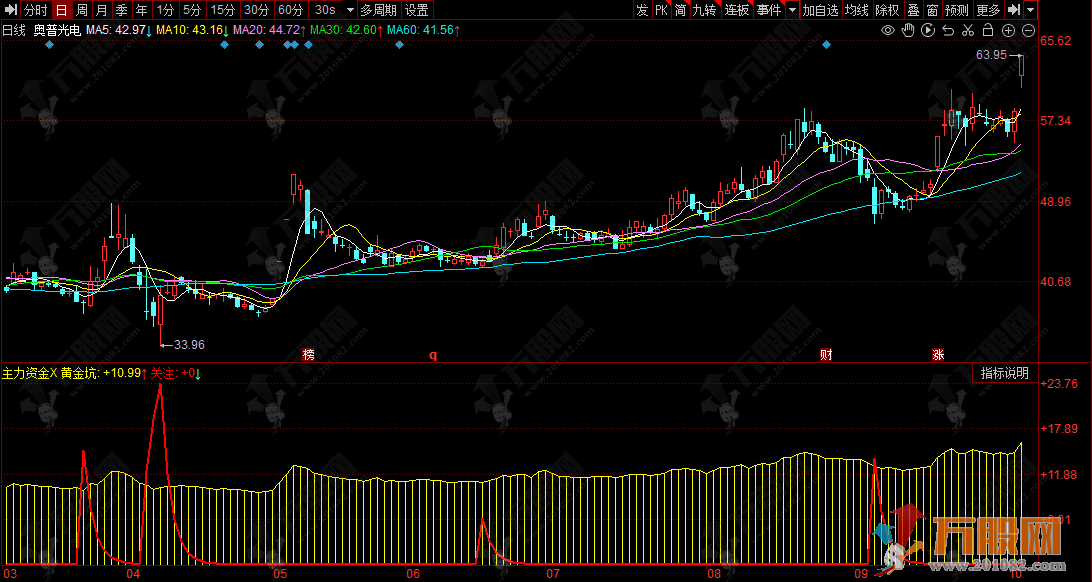Viewport: 1092px width, 582px height.
Task: Toggle 除权 ex-rights adjustment
Action: pos(886,10)
